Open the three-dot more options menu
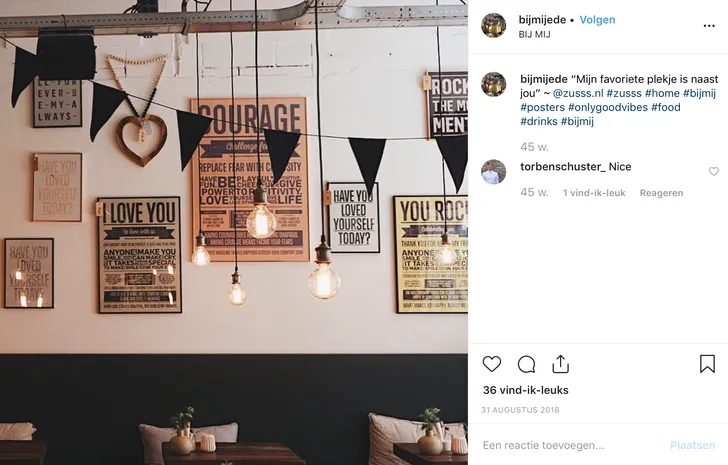This screenshot has height=465, width=728. point(709,26)
